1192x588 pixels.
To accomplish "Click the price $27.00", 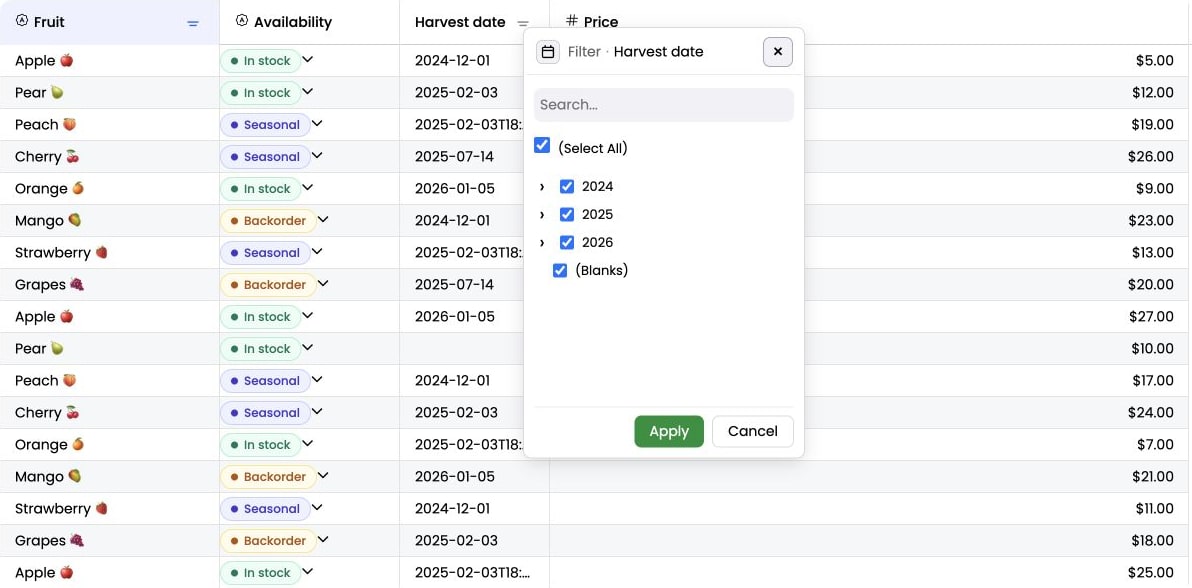I will pyautogui.click(x=1151, y=316).
